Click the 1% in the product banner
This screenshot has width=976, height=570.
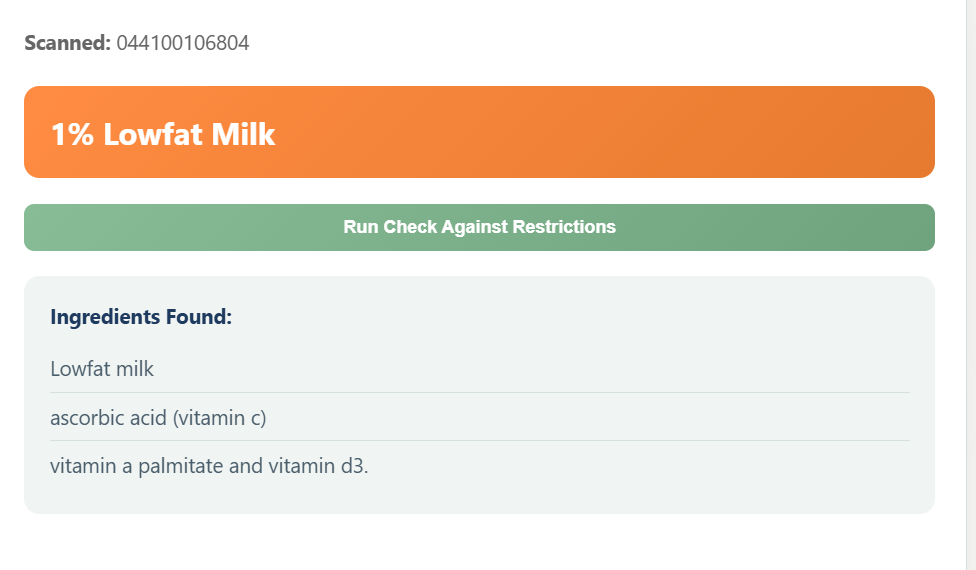[72, 134]
